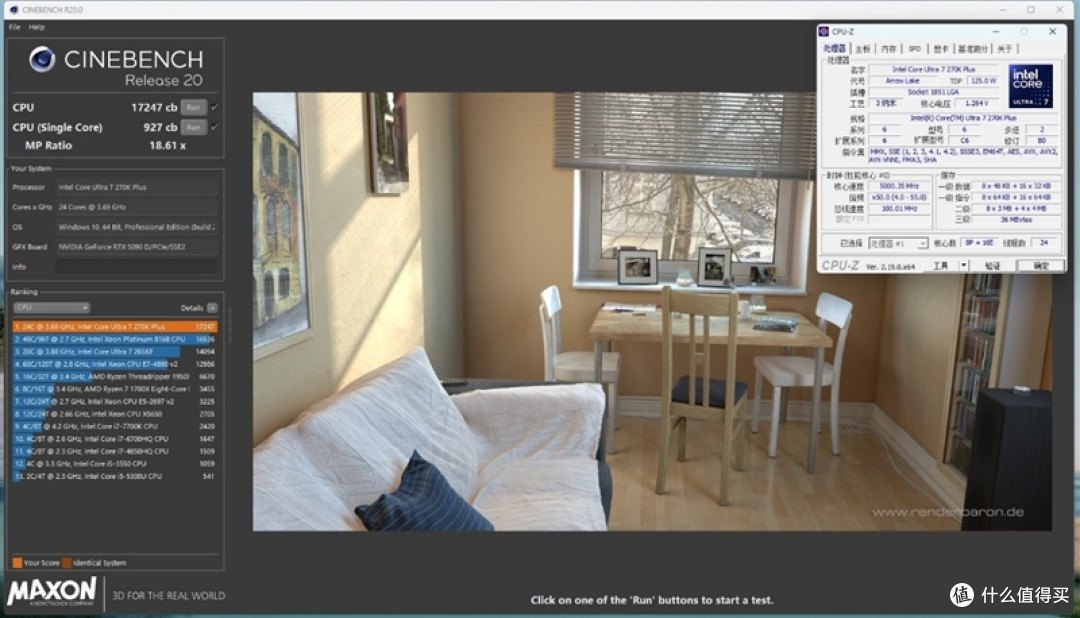Open the processor selection dropdown in CPU-Z
Viewport: 1080px width, 618px height.
point(898,243)
